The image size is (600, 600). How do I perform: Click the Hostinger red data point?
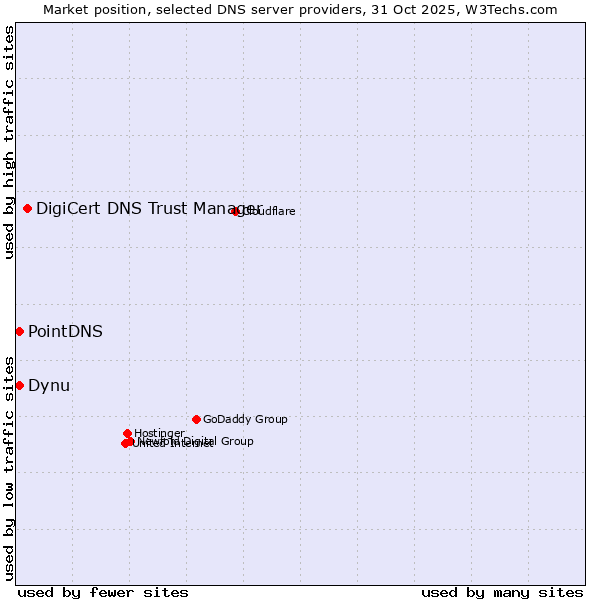[127, 433]
